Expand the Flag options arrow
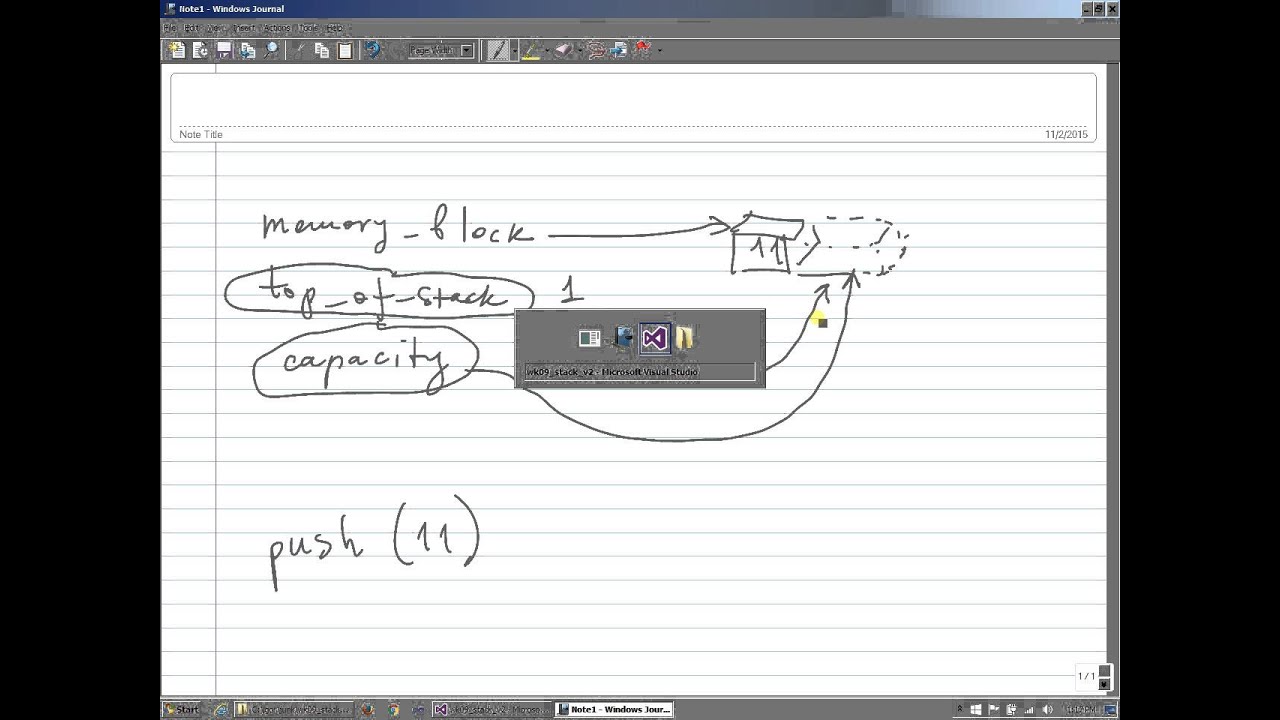This screenshot has height=720, width=1280. point(659,50)
